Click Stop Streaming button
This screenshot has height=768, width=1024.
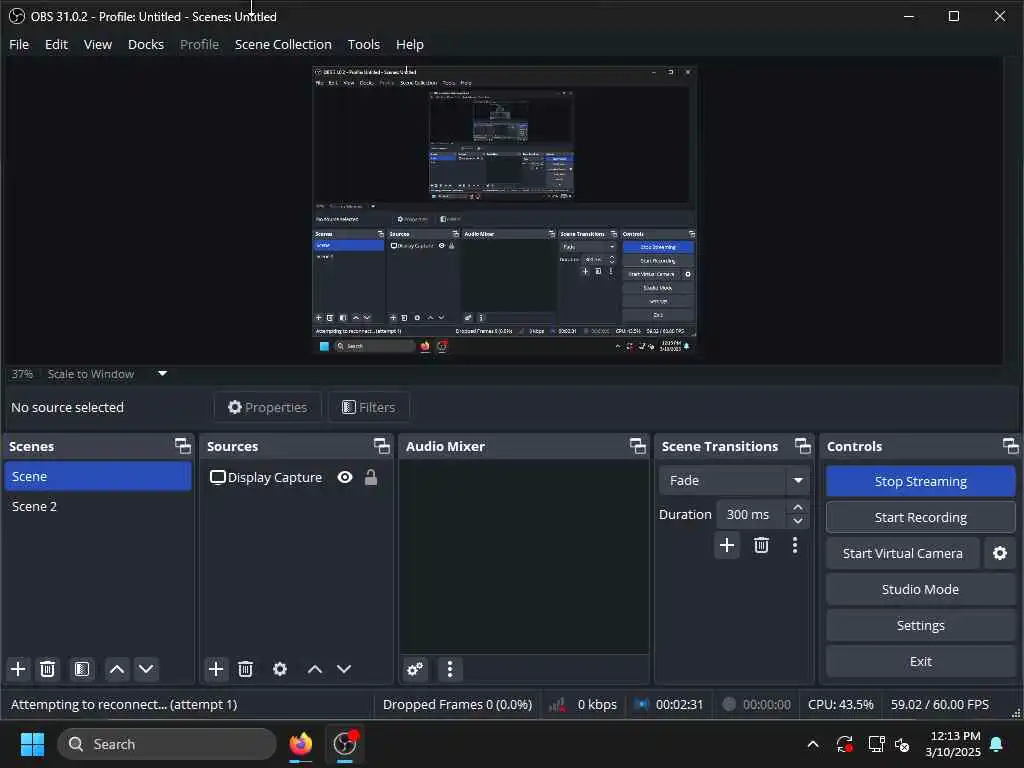point(920,481)
